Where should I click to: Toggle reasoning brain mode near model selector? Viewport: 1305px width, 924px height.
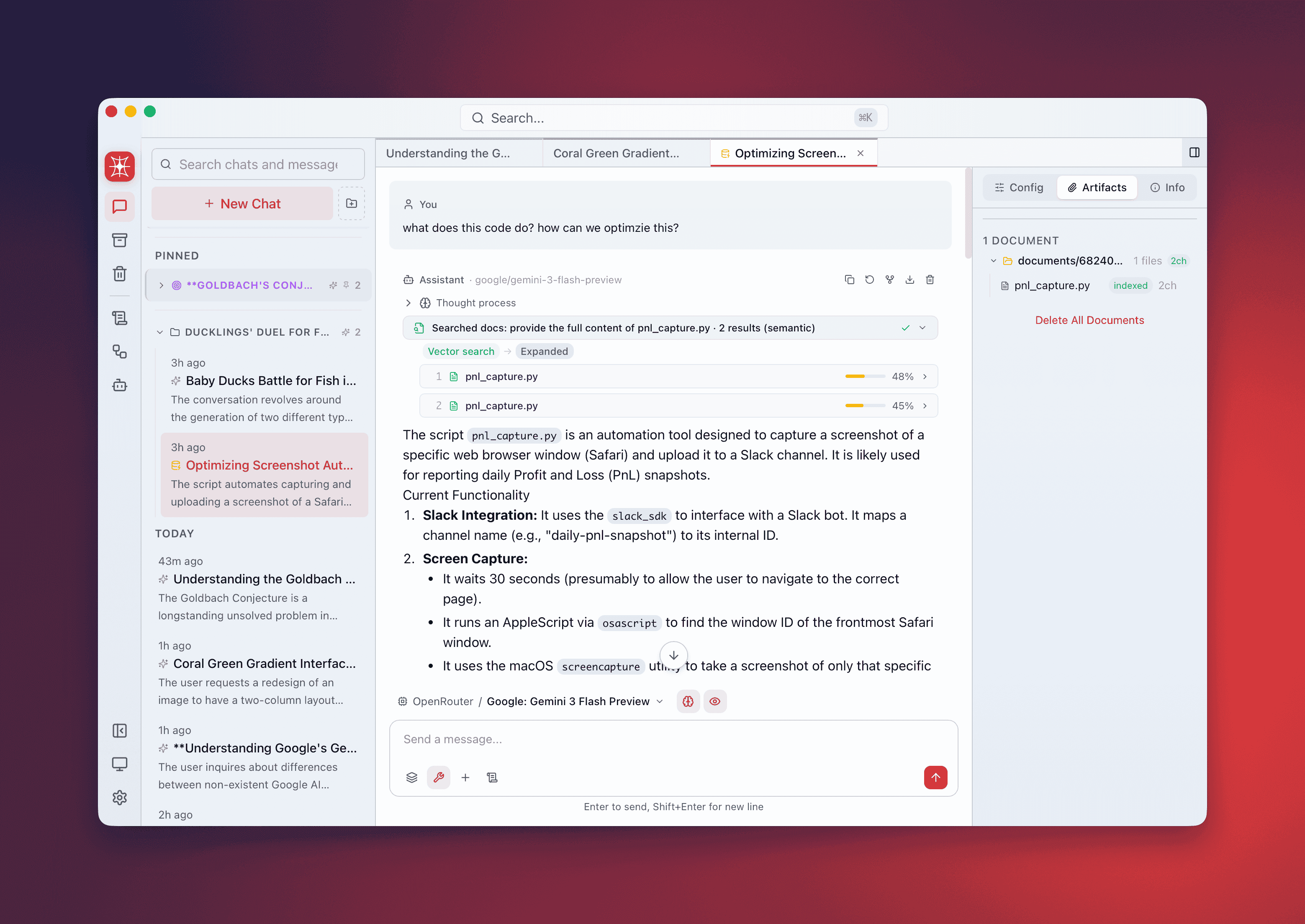click(x=688, y=701)
